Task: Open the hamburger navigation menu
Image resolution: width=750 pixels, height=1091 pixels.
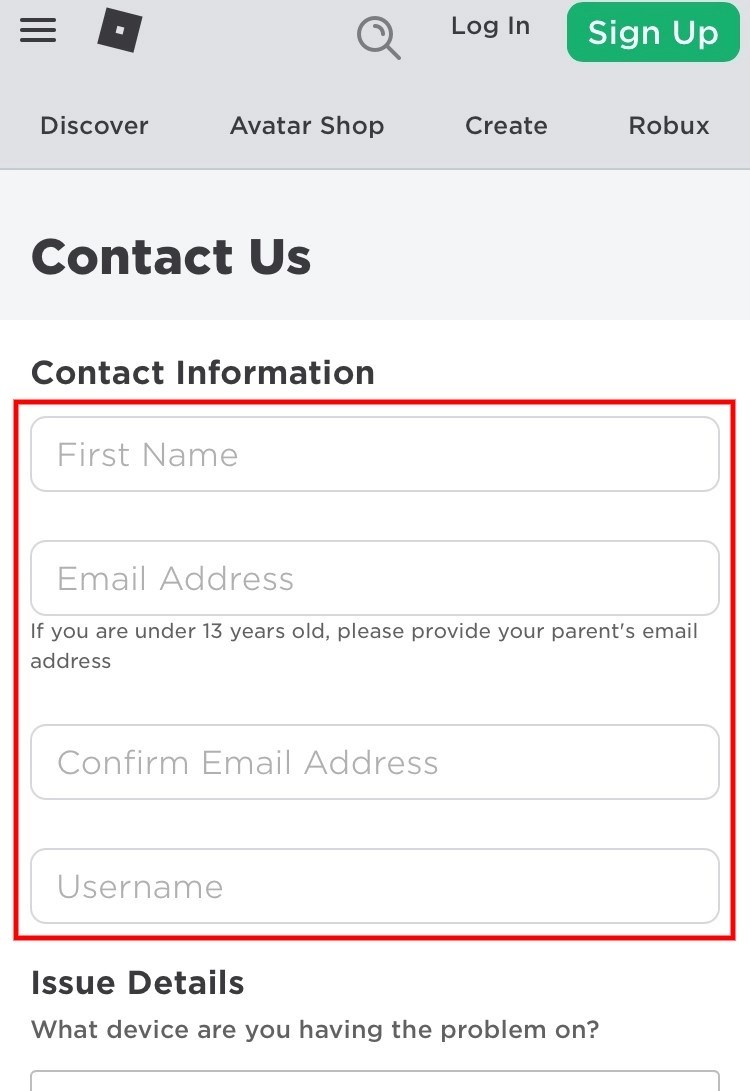Action: pyautogui.click(x=38, y=31)
